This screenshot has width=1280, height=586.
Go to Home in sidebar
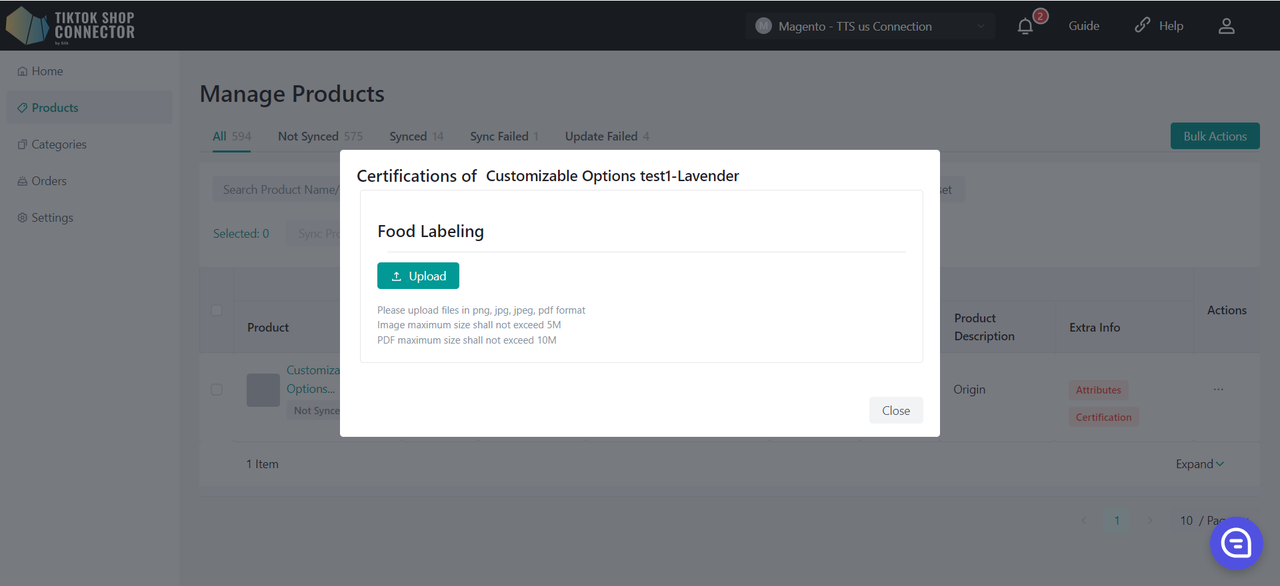pyautogui.click(x=47, y=71)
